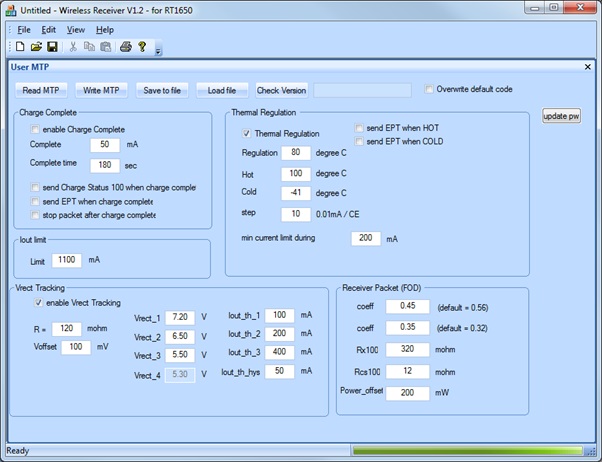Click the Vrect_2 field showing 6.50
This screenshot has height=462, width=602.
(180, 337)
